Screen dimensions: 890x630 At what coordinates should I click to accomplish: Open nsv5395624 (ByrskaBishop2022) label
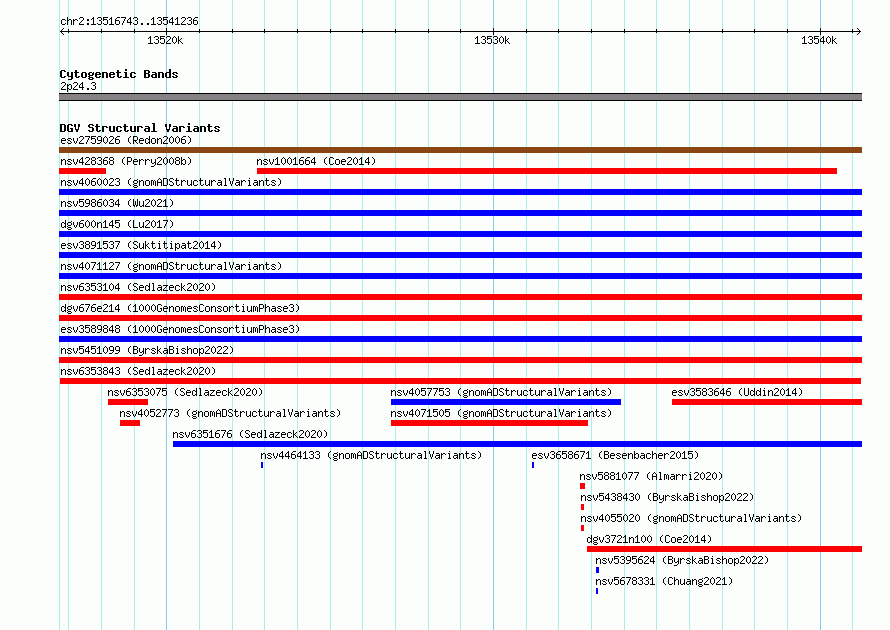coord(682,560)
